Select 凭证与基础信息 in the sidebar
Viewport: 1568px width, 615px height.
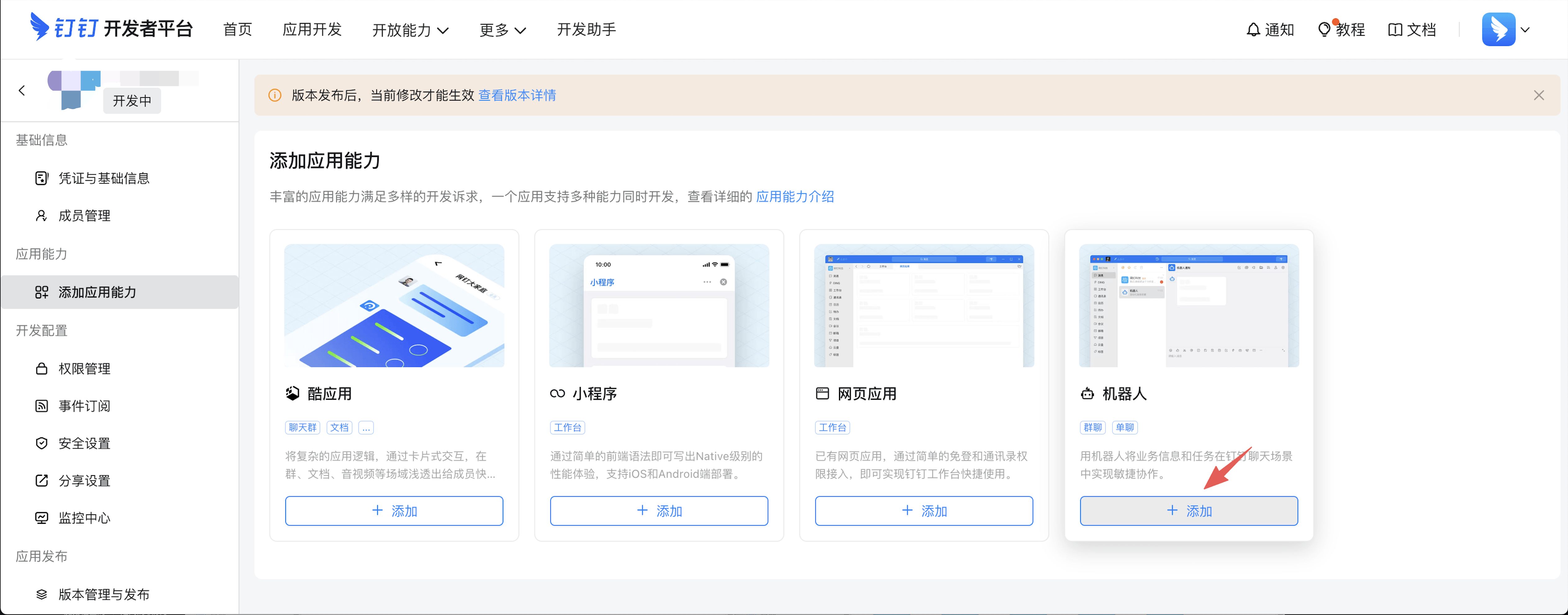pos(104,178)
